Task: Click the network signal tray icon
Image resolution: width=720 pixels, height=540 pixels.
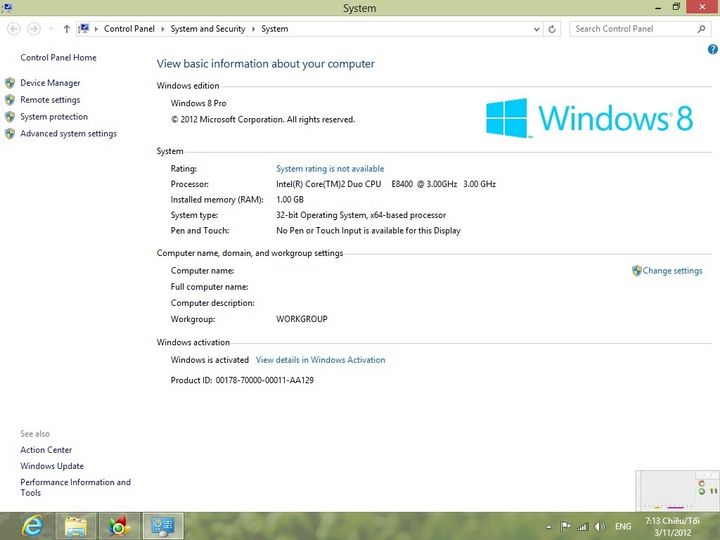Action: coord(582,527)
